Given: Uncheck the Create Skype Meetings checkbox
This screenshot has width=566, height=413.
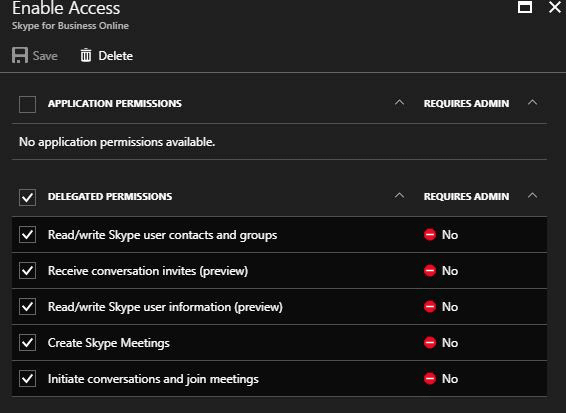Looking at the screenshot, I should [27, 343].
